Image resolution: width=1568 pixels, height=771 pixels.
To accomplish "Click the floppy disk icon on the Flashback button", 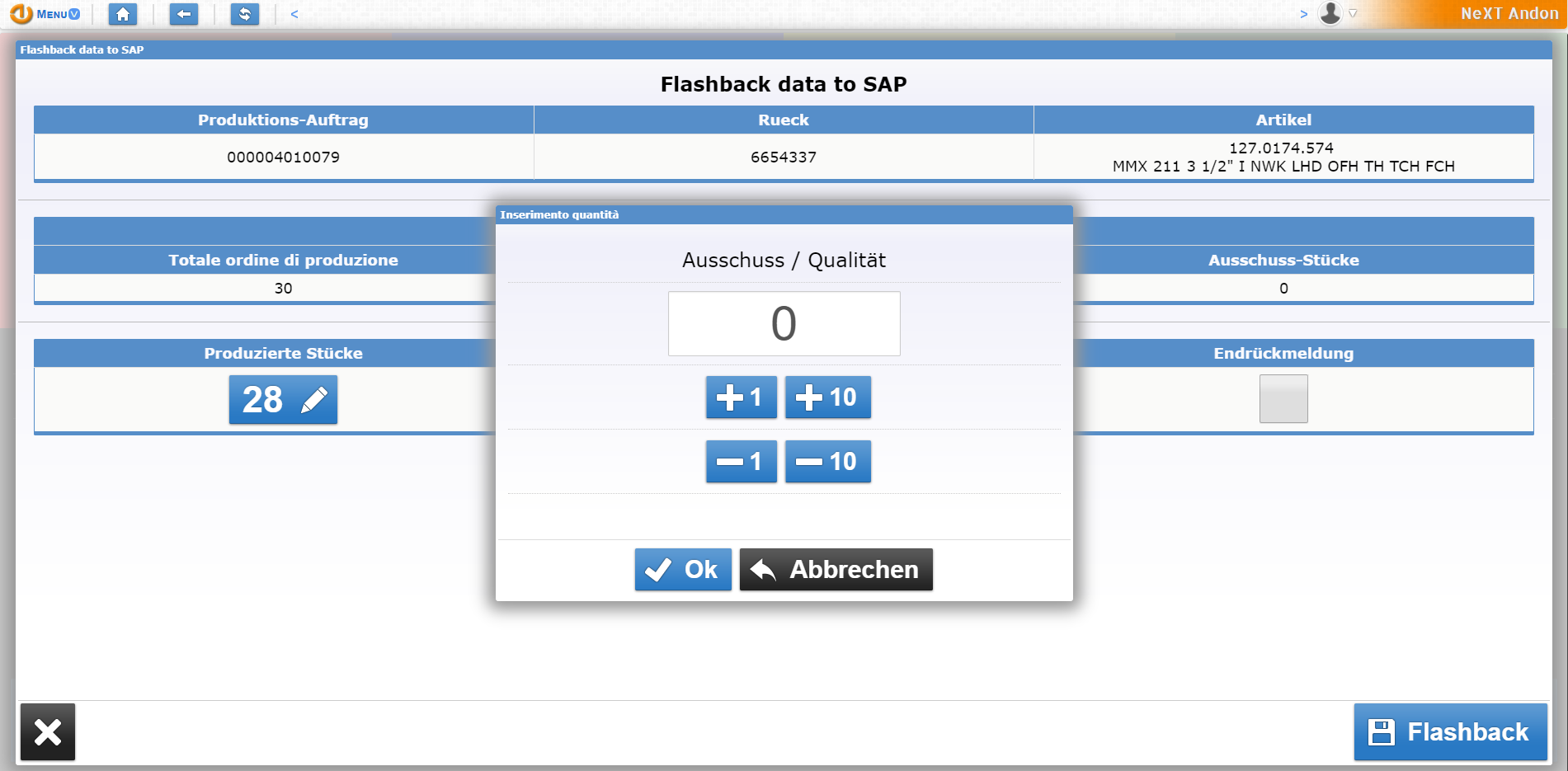I will pos(1382,731).
